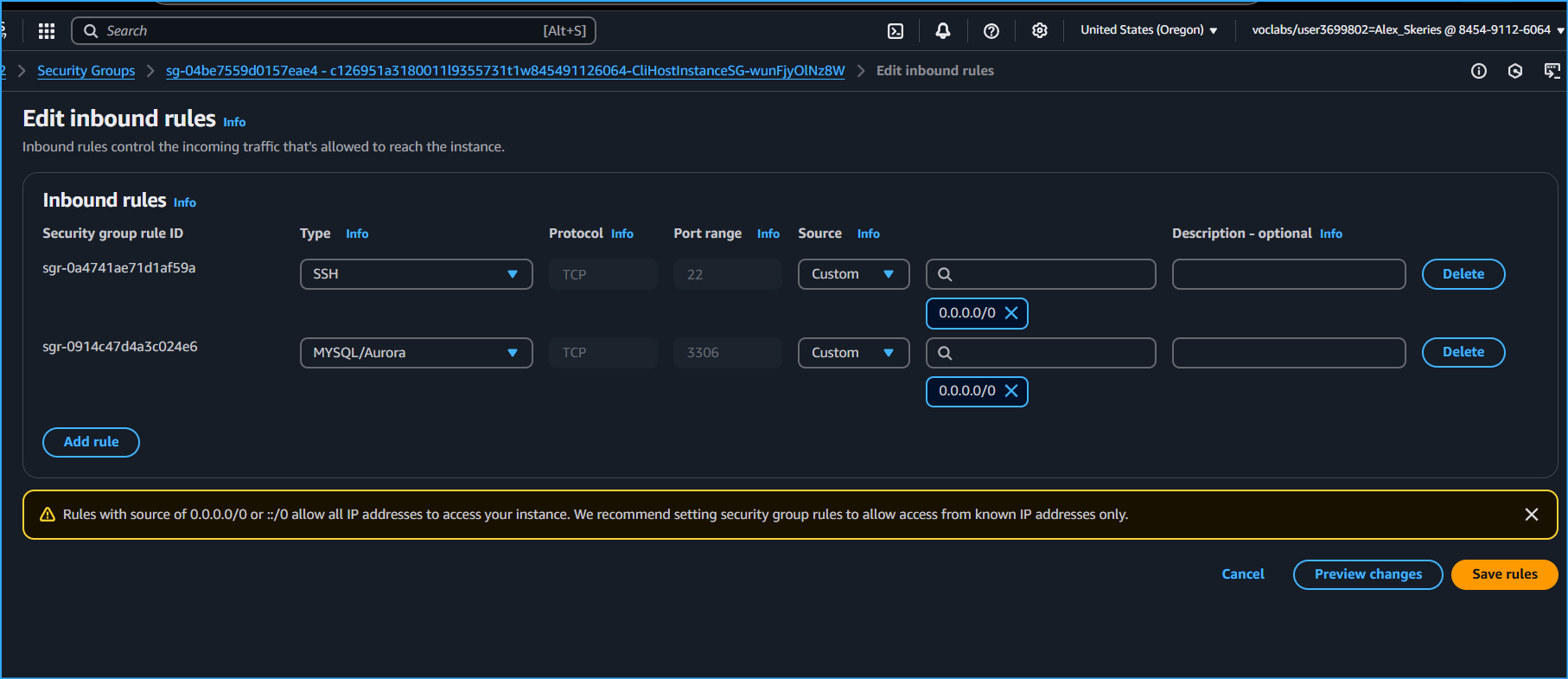Click the Add rule button
Screen dimensions: 1568x679
(91, 442)
